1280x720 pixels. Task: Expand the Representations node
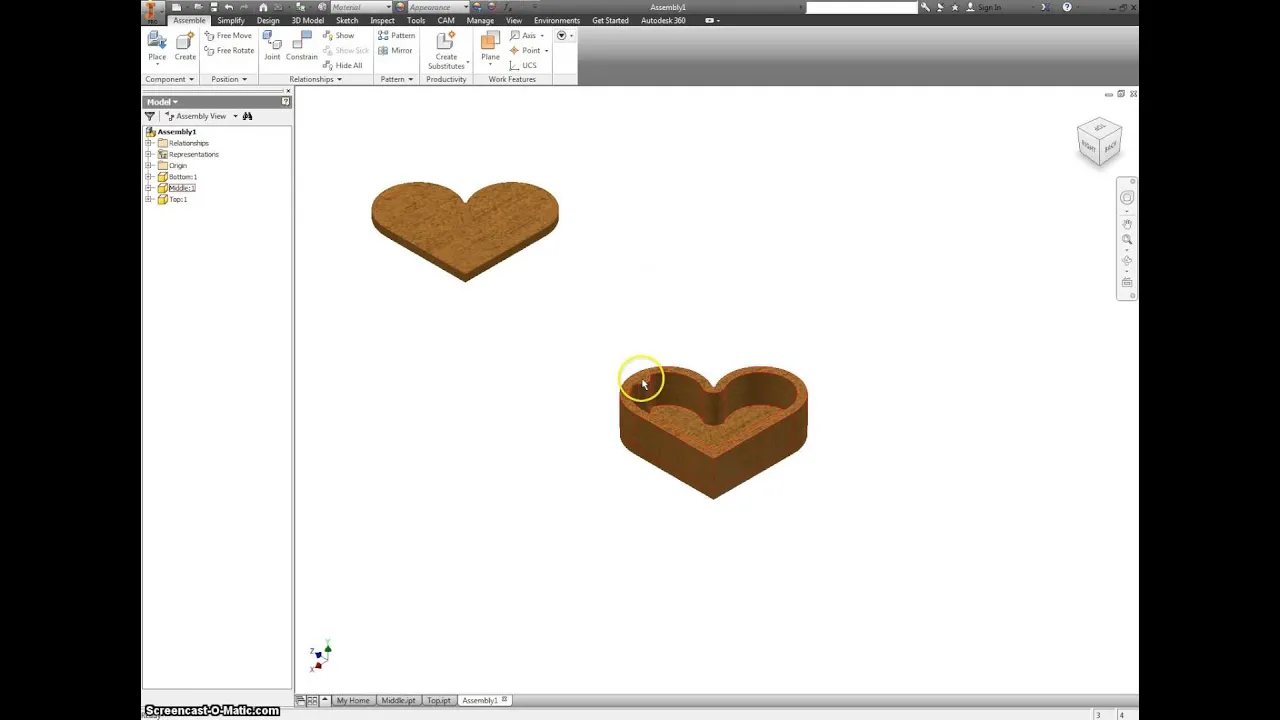(x=150, y=154)
